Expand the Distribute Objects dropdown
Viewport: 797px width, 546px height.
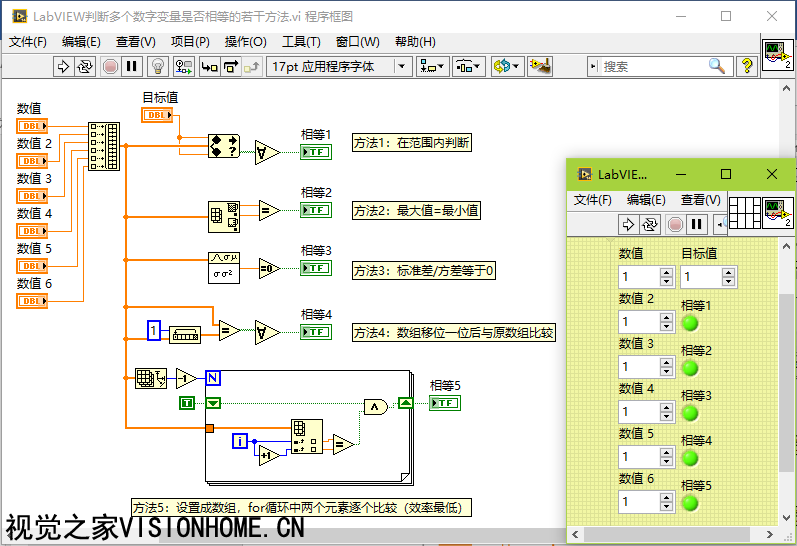pyautogui.click(x=469, y=67)
